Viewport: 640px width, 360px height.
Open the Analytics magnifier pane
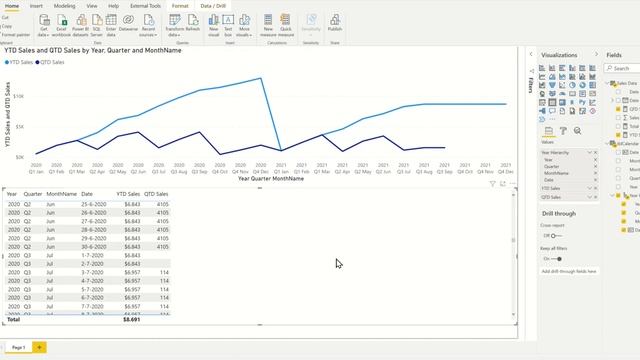click(x=577, y=131)
